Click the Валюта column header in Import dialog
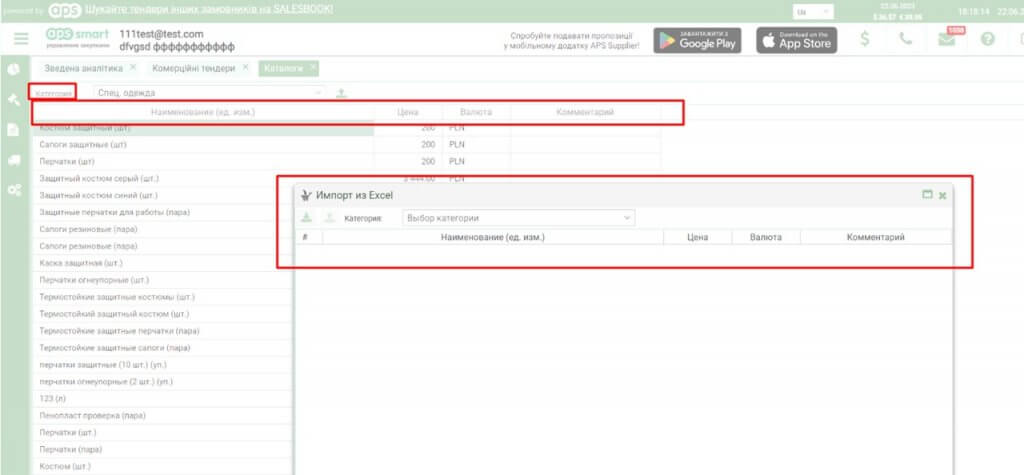The image size is (1024, 475). point(766,238)
